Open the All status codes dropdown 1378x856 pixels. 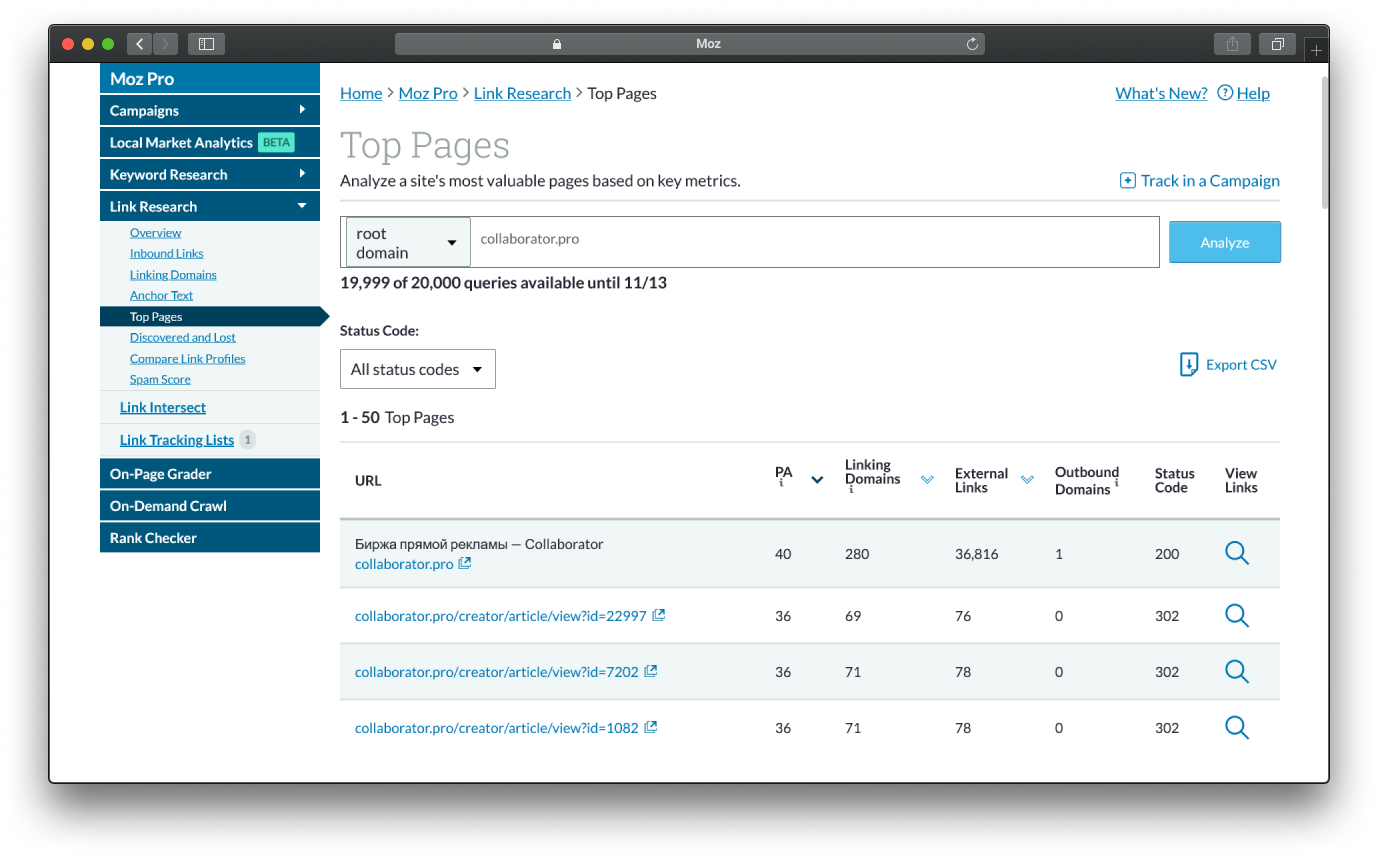click(x=417, y=369)
